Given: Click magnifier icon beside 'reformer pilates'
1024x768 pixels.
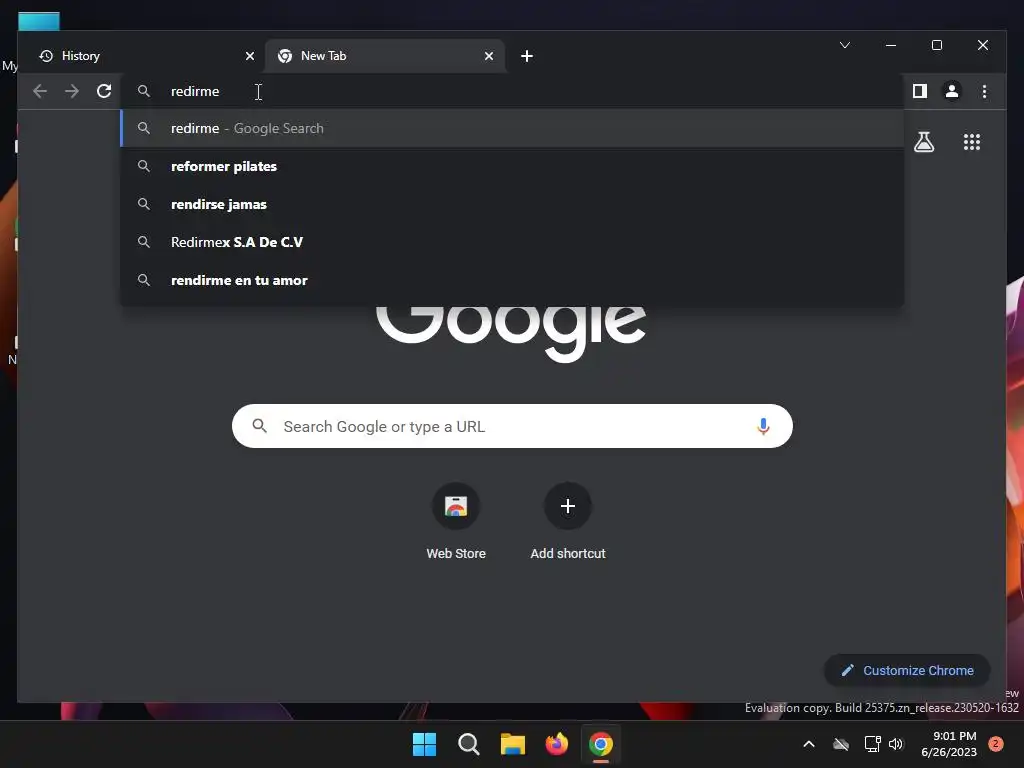Looking at the screenshot, I should (x=144, y=166).
